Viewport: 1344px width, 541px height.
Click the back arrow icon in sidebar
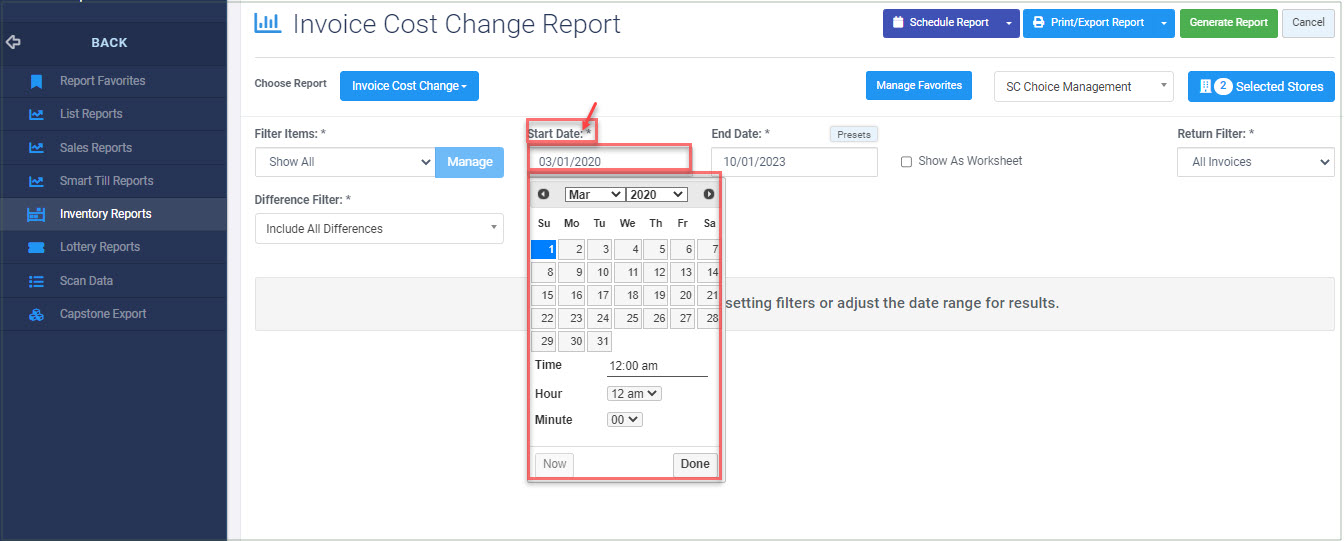pyautogui.click(x=13, y=43)
